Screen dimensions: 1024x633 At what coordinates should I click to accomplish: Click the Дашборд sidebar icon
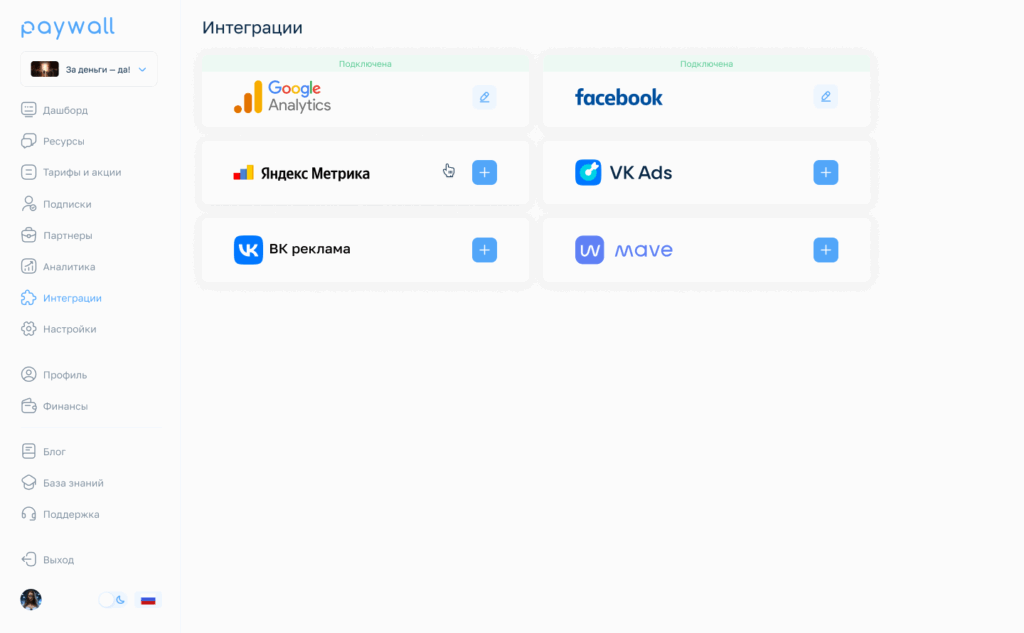[29, 110]
